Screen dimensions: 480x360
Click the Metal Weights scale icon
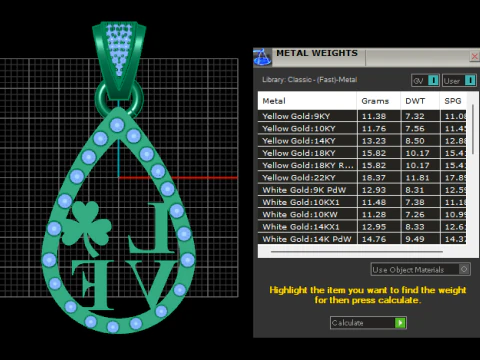pos(262,57)
